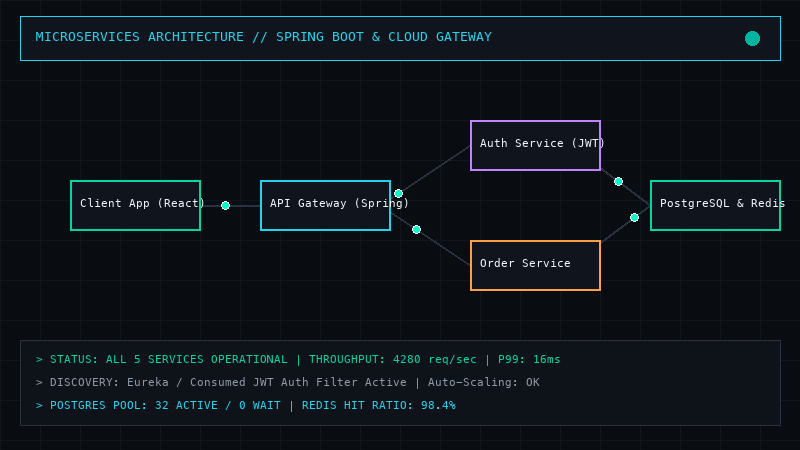
Task: Click the STATUS: ALL 5 SERVICES OPERATIONAL line
Action: click(x=298, y=359)
